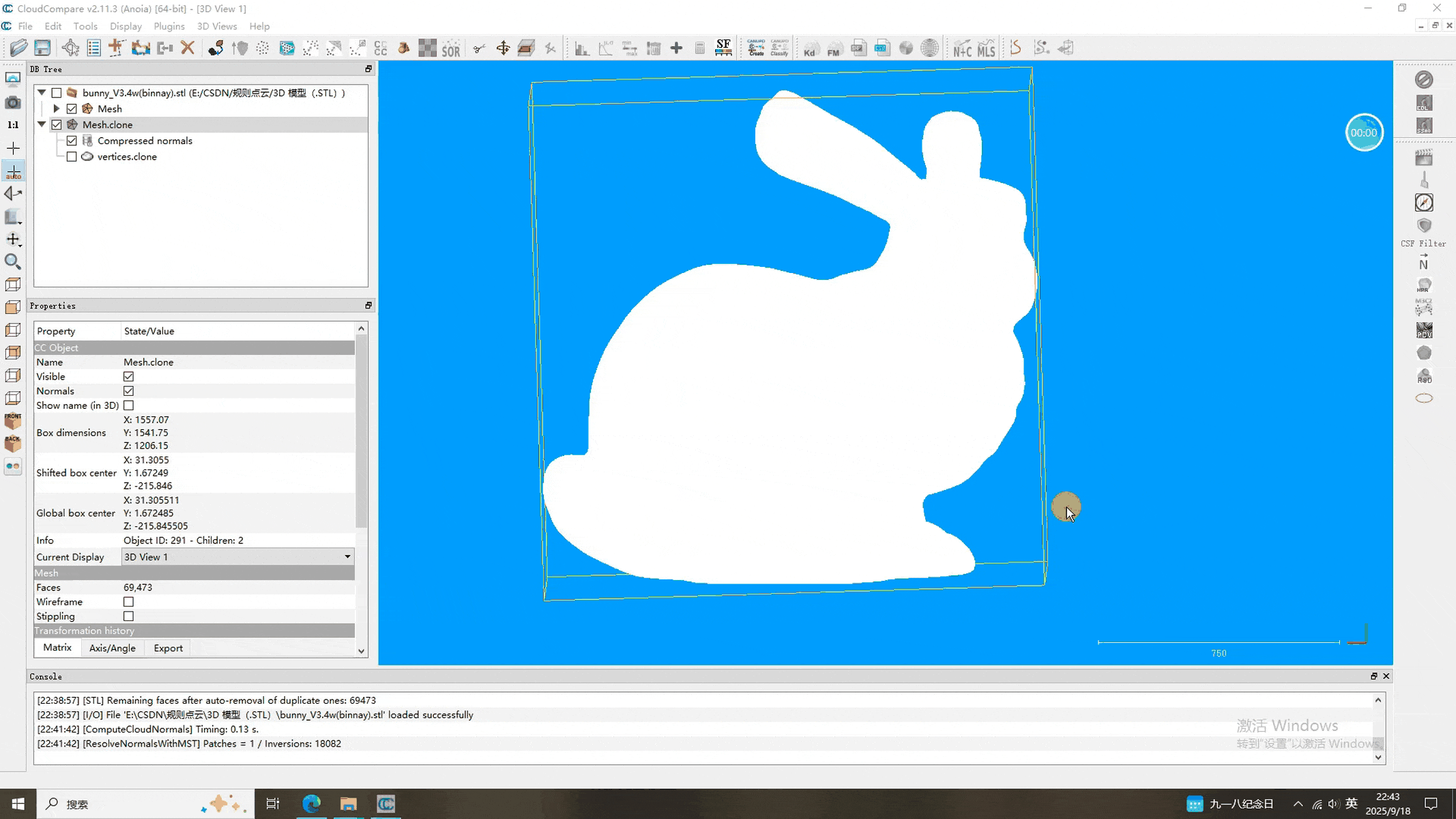Open the Cross Section tool
The width and height of the screenshot is (1456, 819).
pyautogui.click(x=526, y=48)
